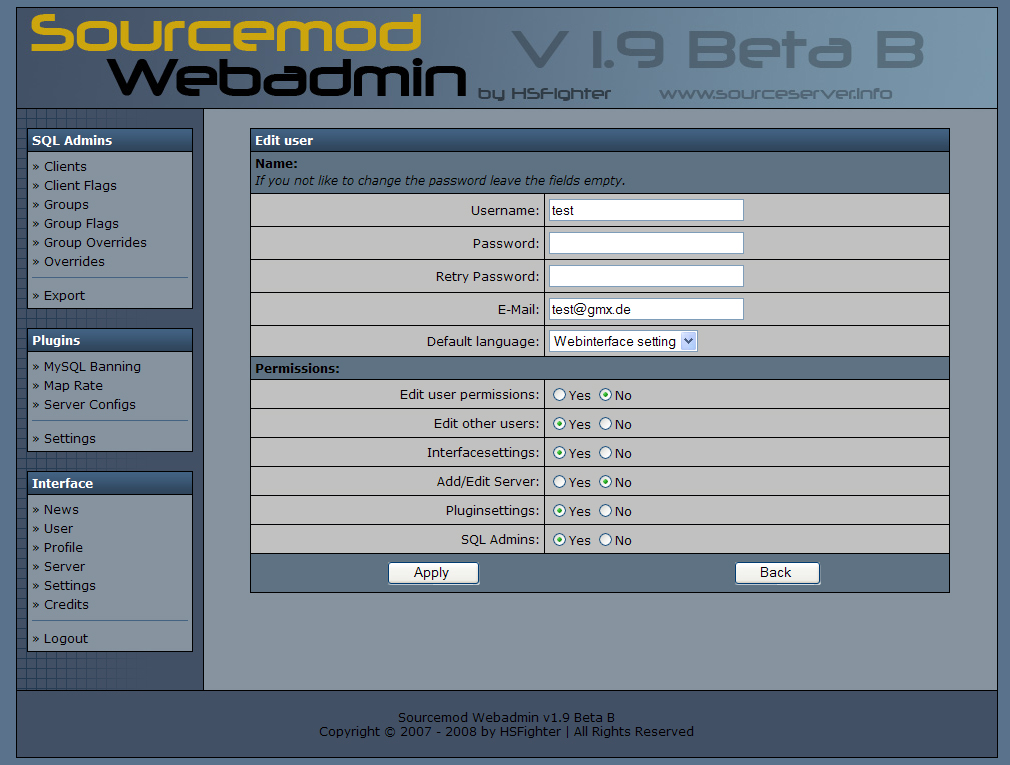Click the Apply button
Viewport: 1010px width, 765px height.
434,573
